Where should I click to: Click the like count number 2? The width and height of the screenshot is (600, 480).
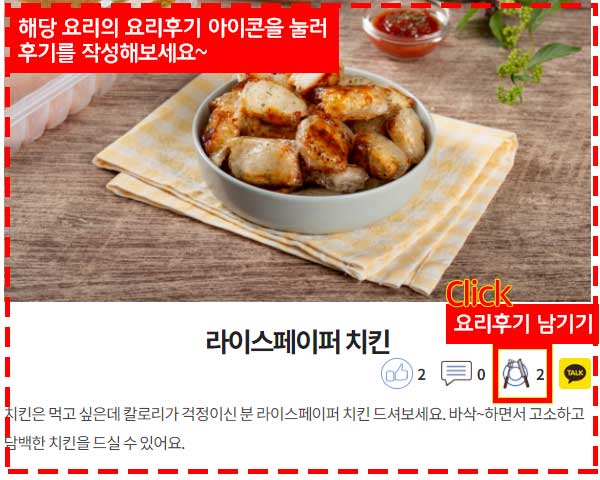point(421,375)
